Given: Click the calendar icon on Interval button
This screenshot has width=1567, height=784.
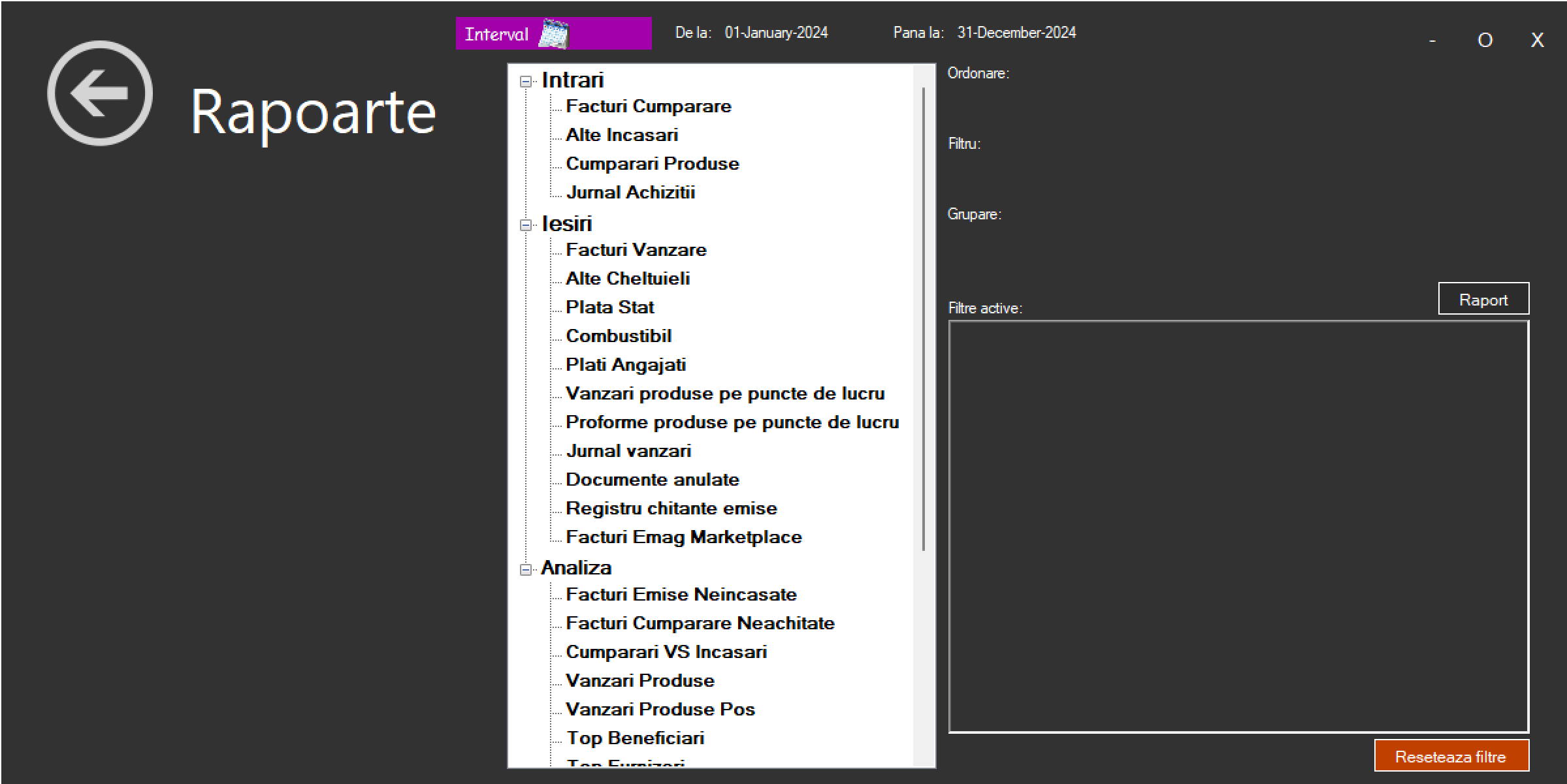Looking at the screenshot, I should [553, 34].
